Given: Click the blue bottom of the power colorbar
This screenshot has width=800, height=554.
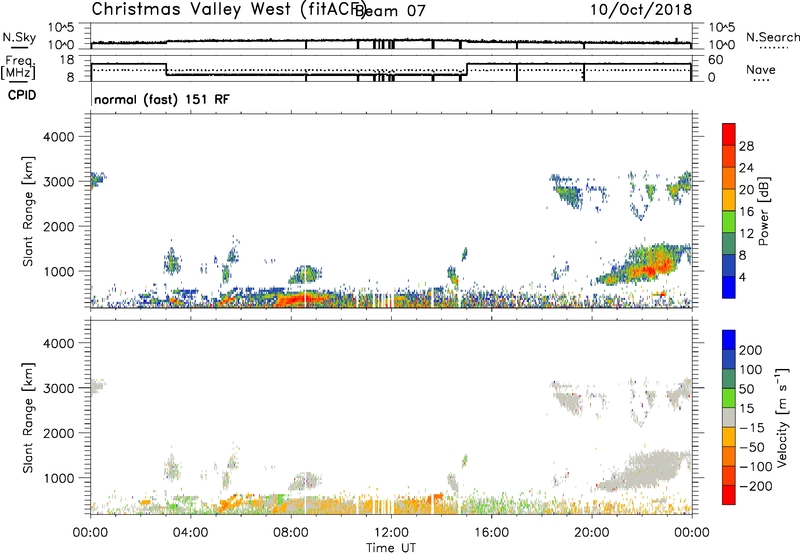Looking at the screenshot, I should point(729,288).
